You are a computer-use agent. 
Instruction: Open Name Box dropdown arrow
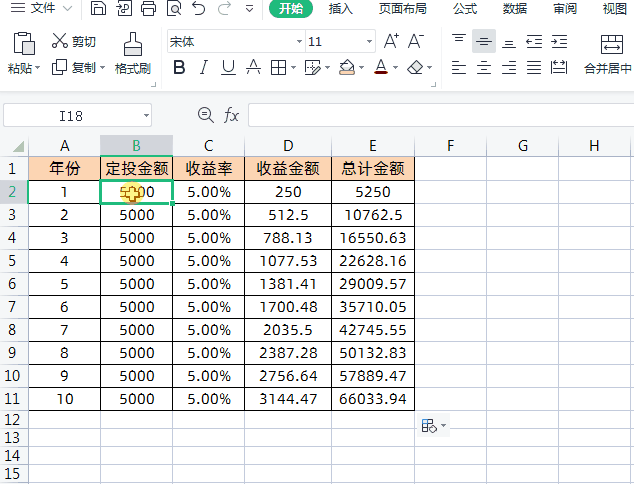(146, 116)
